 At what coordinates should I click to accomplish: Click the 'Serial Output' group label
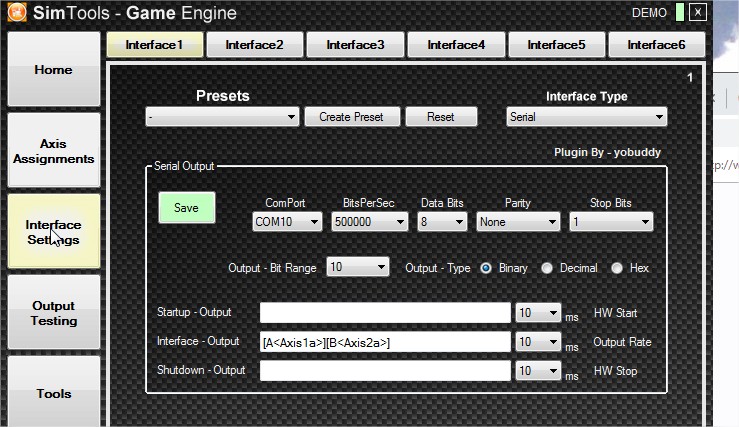pos(184,166)
